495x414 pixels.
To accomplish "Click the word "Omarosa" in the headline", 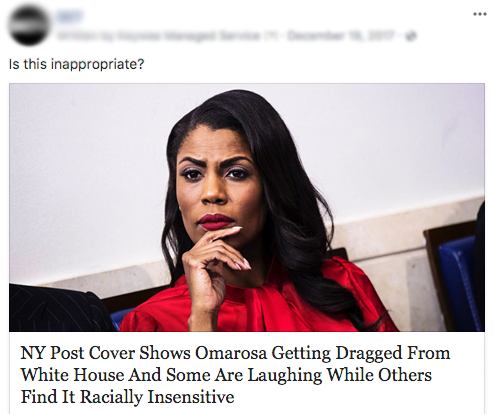I will point(231,353).
